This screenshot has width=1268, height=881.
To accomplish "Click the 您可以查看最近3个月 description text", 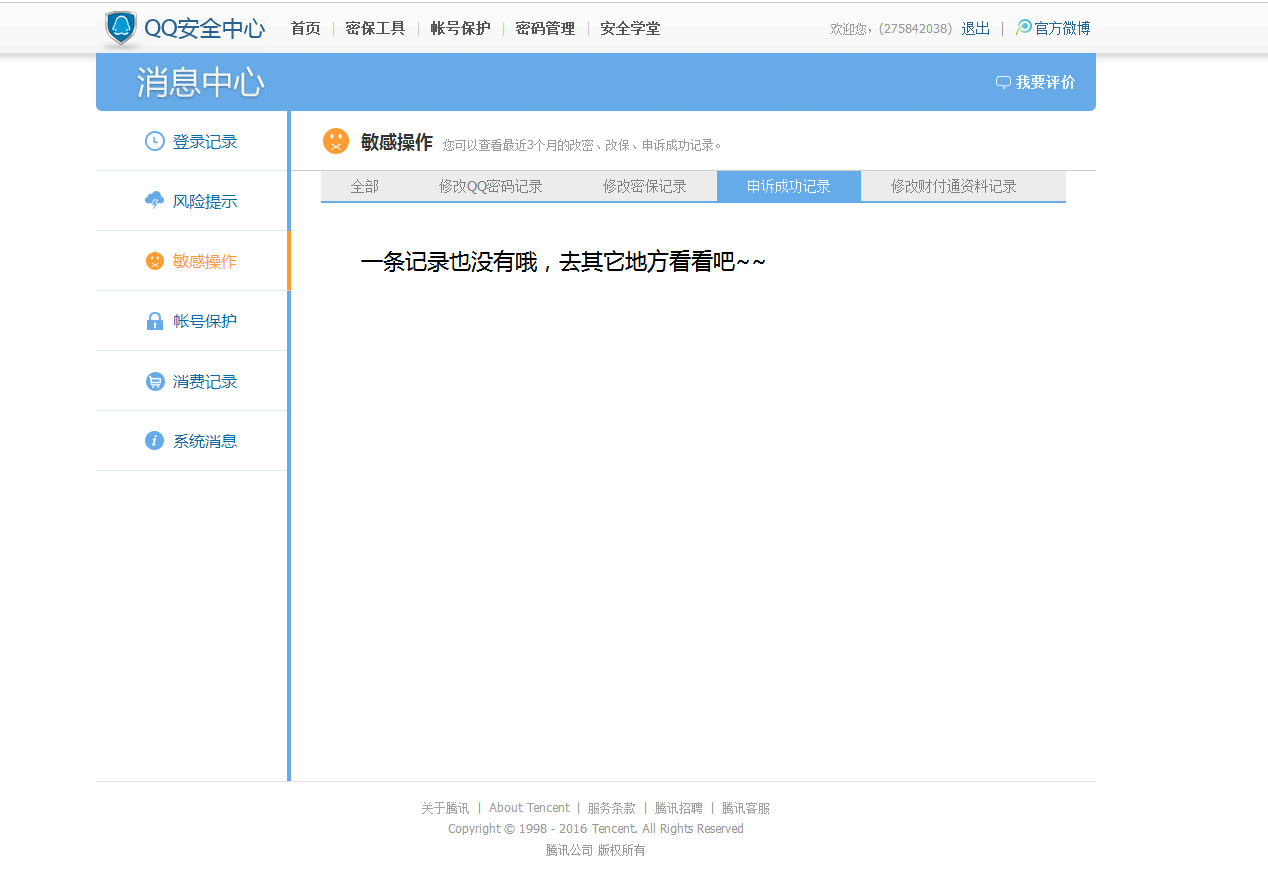I will coord(582,145).
